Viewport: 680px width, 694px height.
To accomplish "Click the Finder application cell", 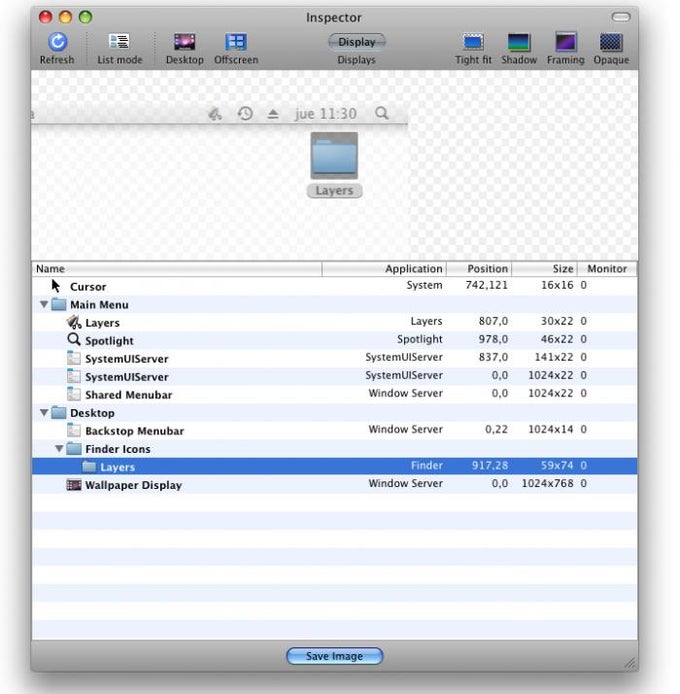I will (426, 465).
